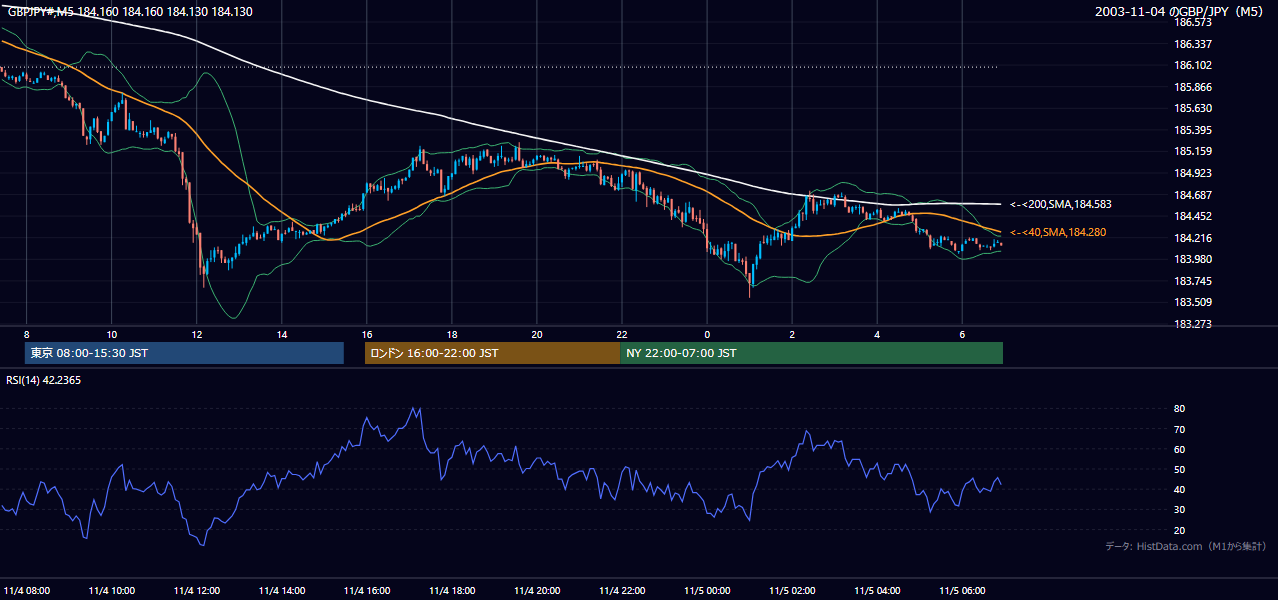Click the RSI(14) 42.2365 indicator label
Viewport: 1278px width, 600px height.
click(44, 380)
